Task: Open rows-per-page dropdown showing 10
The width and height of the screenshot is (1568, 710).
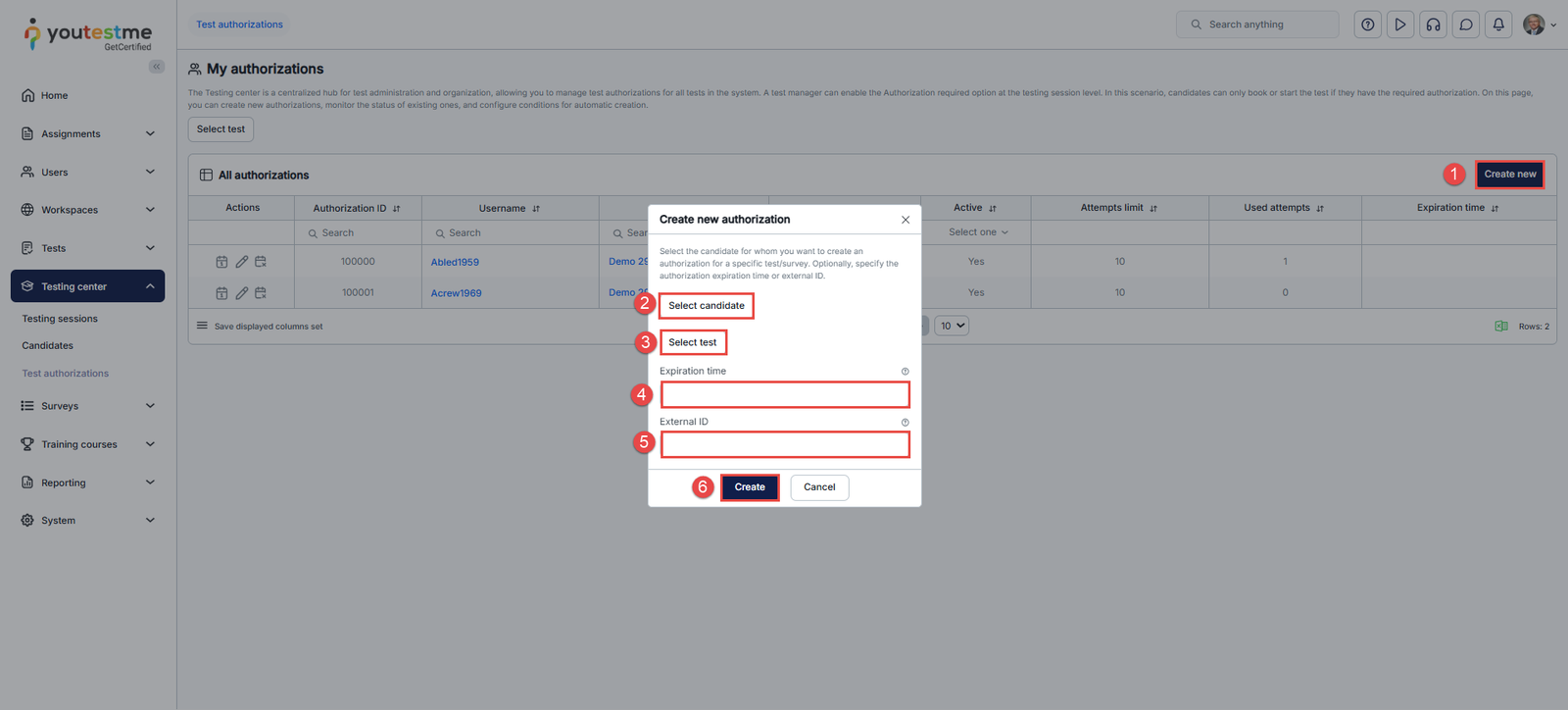Action: (952, 326)
